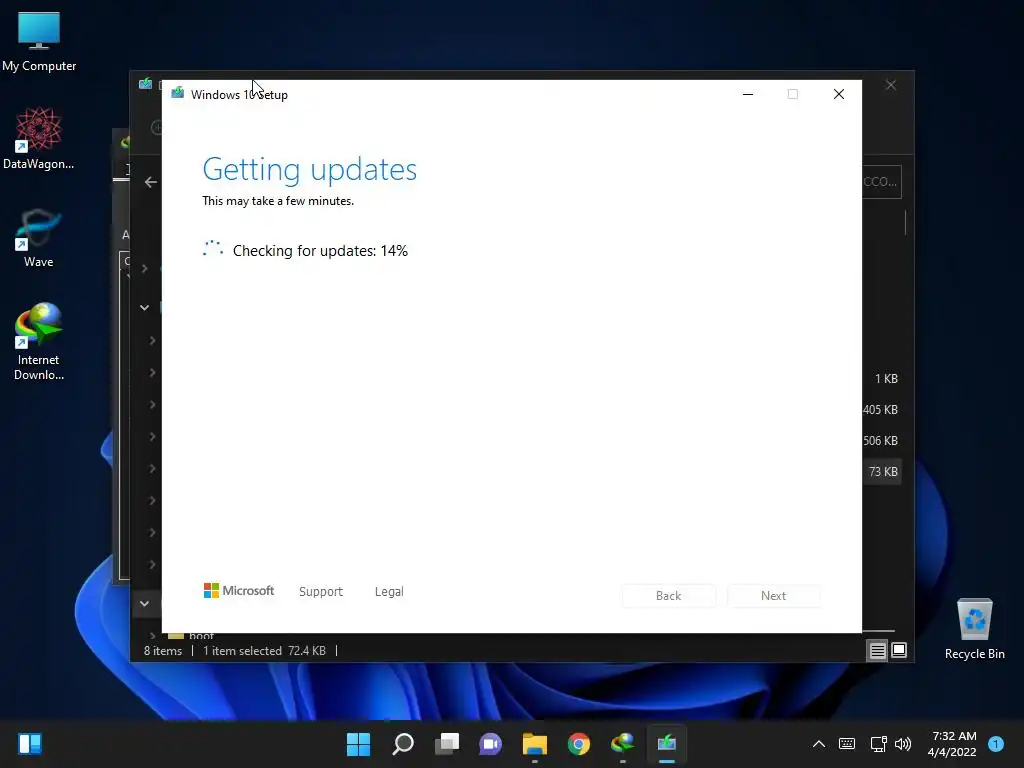
Task: Close the Windows 10 Setup window
Action: 839,95
